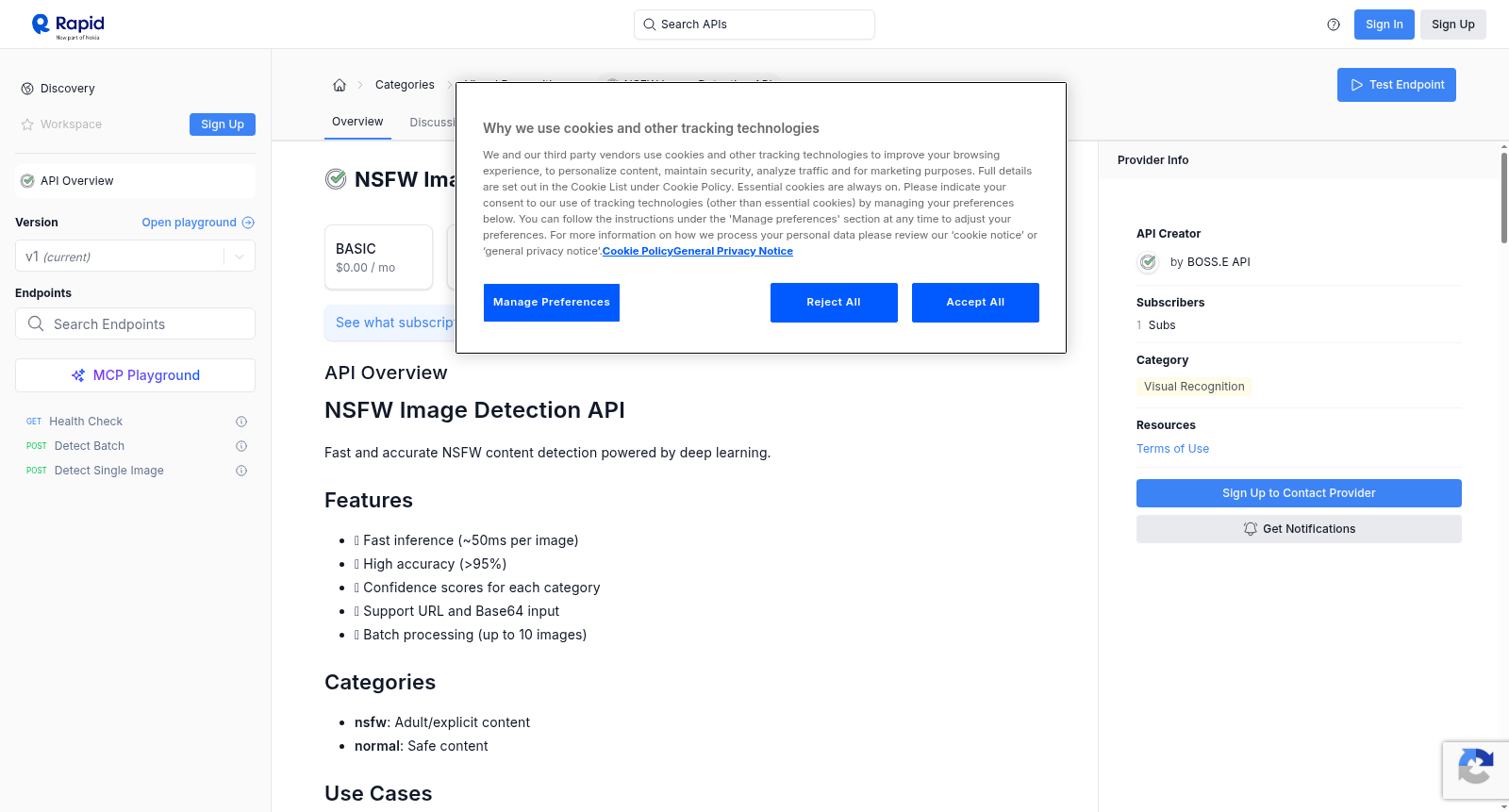
Task: Click the Workspace label in sidebar
Action: 71,124
